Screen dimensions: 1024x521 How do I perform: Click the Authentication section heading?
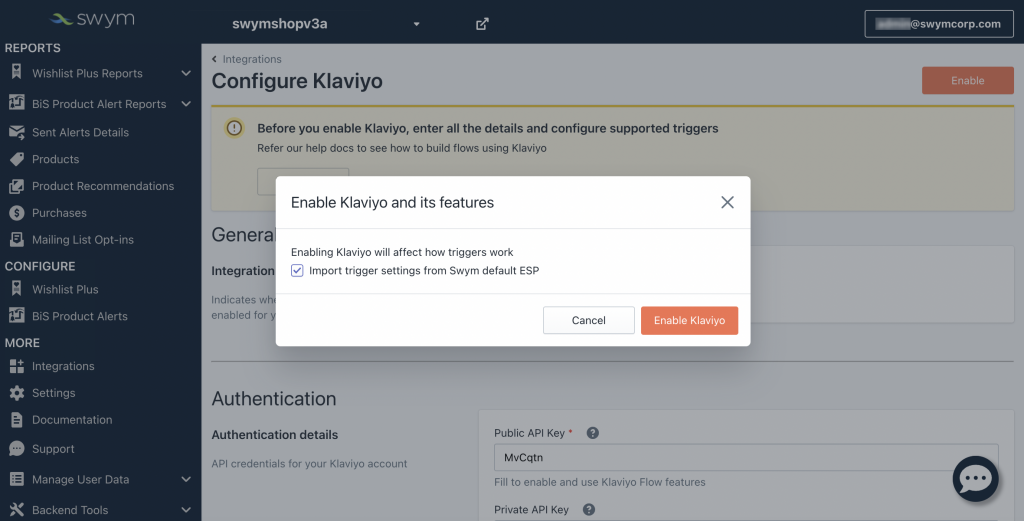(274, 398)
